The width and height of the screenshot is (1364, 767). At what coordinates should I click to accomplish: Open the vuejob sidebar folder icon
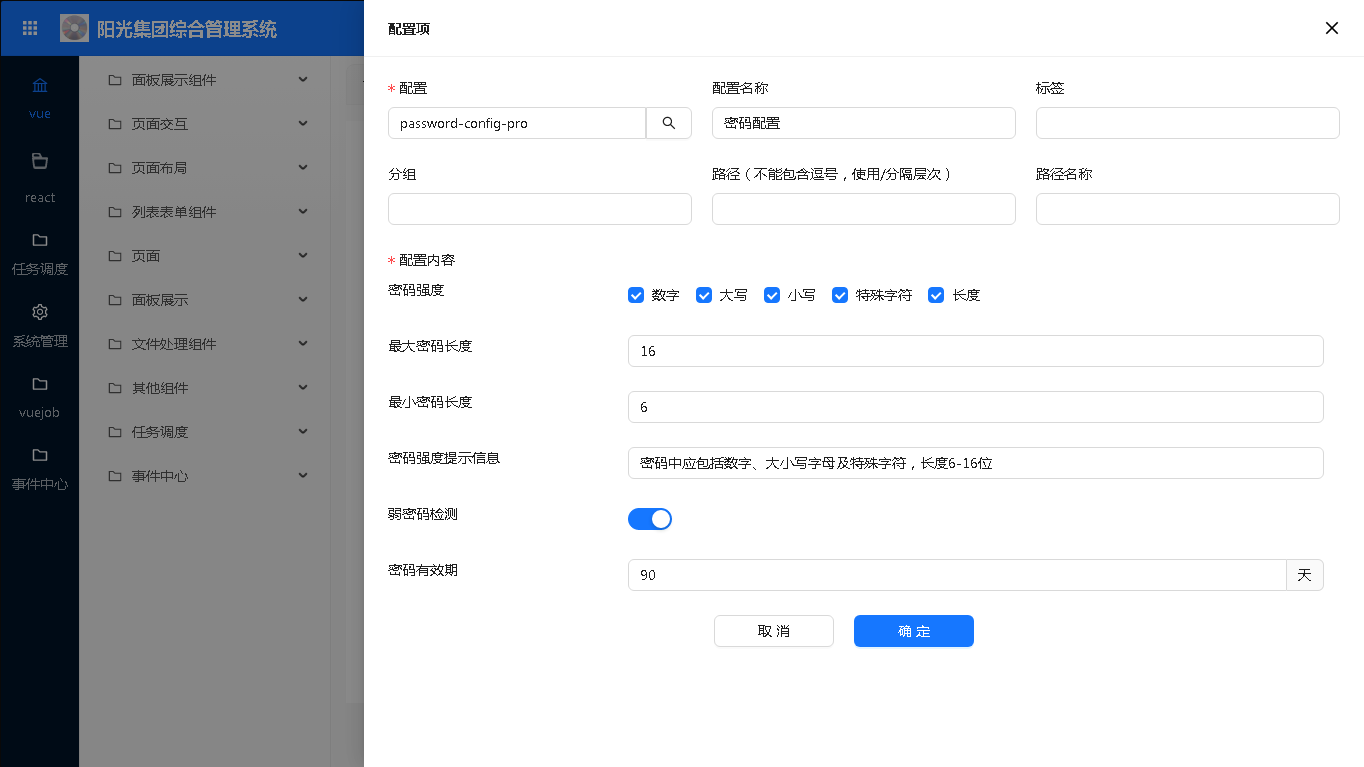pos(40,384)
